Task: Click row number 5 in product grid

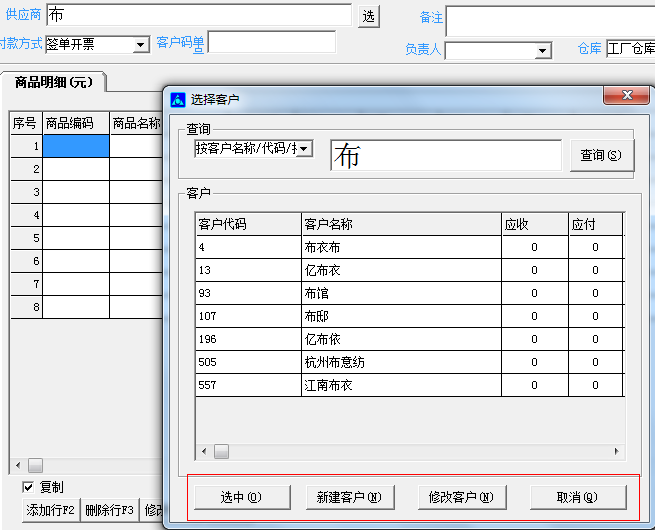Action: (x=26, y=238)
